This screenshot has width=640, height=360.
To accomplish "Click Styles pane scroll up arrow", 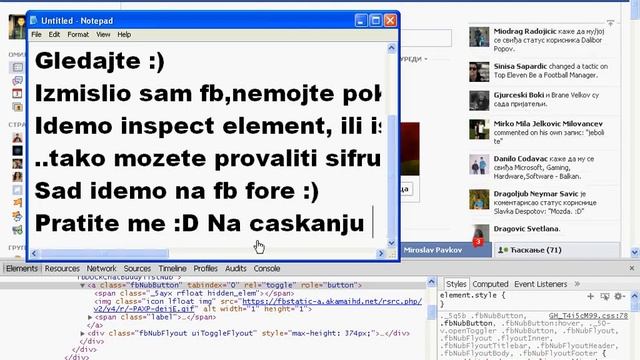I will [635, 296].
